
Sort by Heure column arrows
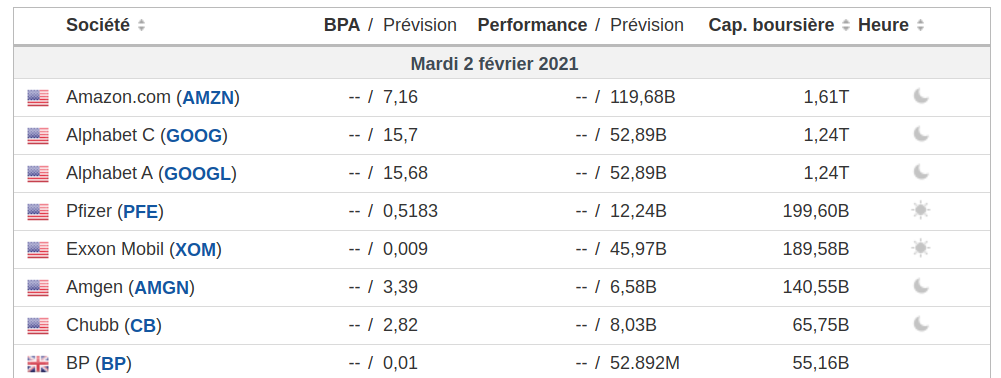tap(920, 26)
